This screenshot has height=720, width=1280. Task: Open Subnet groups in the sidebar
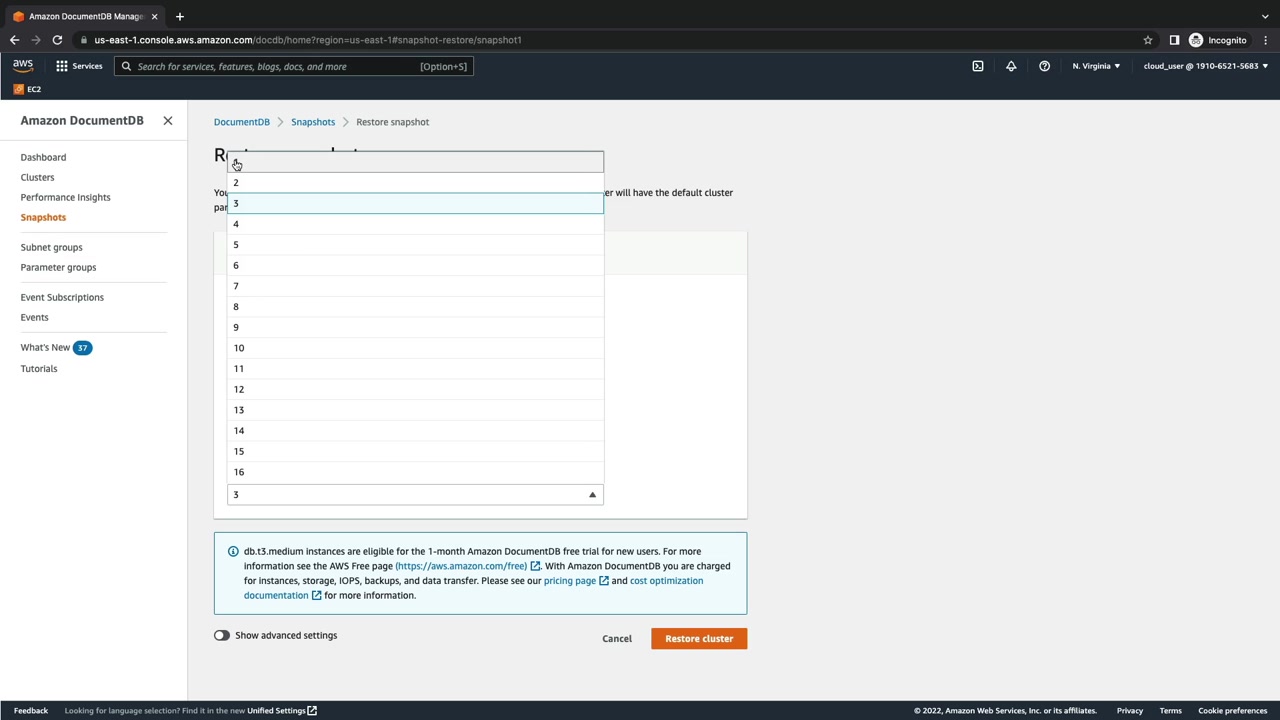(51, 247)
